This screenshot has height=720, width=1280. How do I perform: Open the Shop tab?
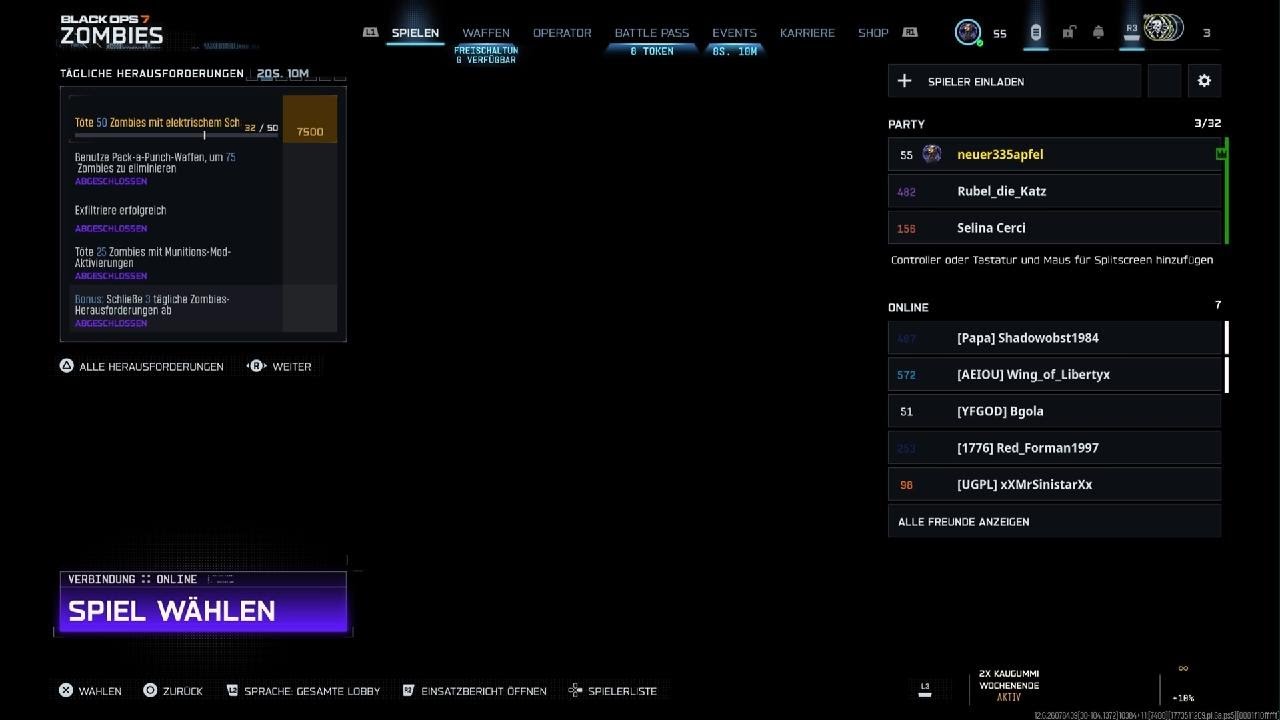[x=873, y=33]
